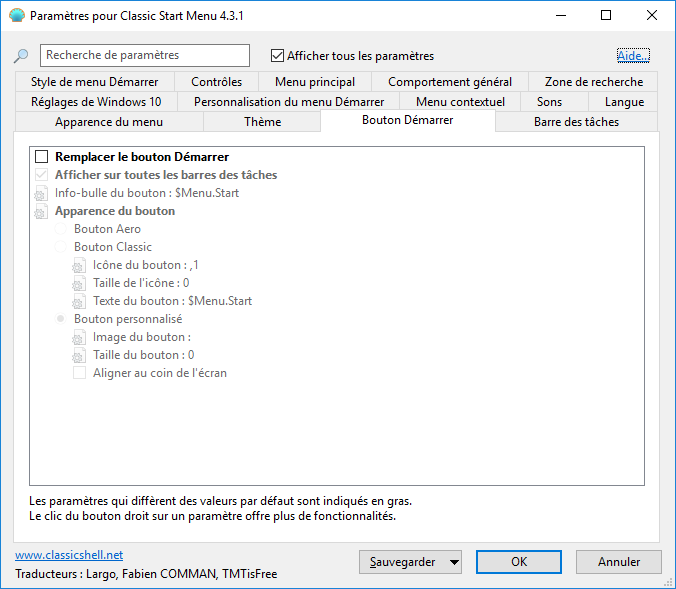Click the Aide help link

tap(632, 56)
